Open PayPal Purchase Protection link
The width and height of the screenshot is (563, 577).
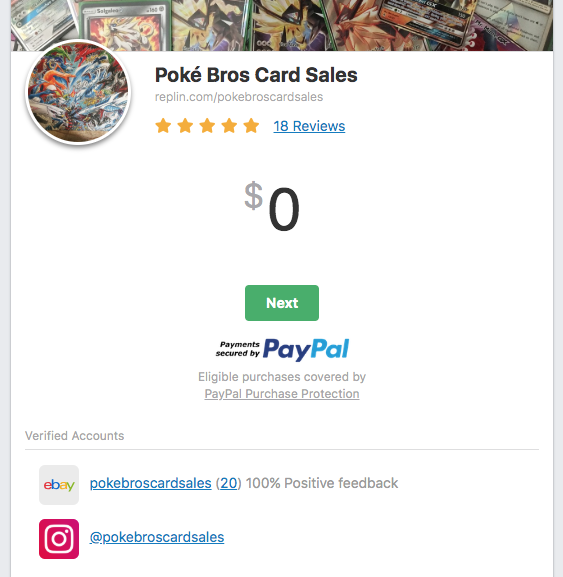pos(282,394)
